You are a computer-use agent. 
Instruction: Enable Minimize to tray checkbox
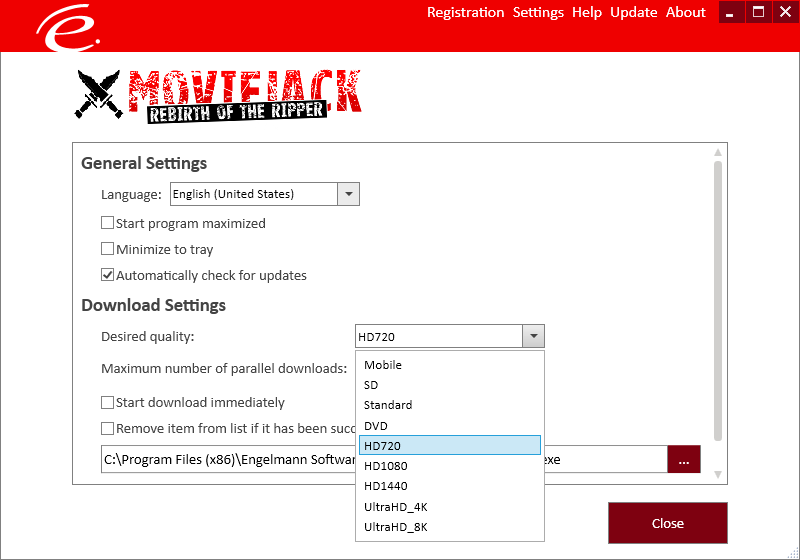(107, 249)
